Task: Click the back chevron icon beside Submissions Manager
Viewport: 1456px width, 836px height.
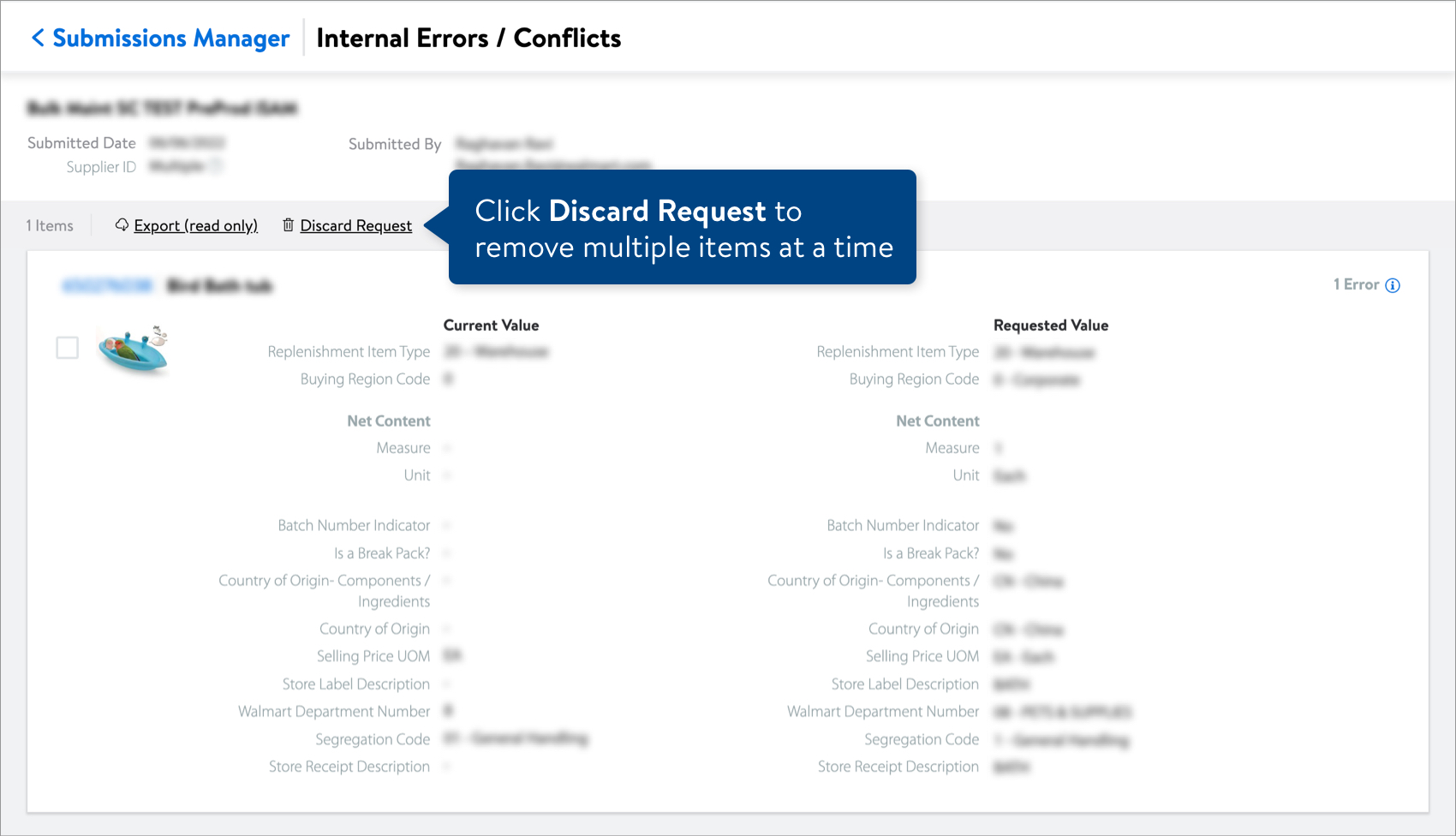Action: pos(38,38)
